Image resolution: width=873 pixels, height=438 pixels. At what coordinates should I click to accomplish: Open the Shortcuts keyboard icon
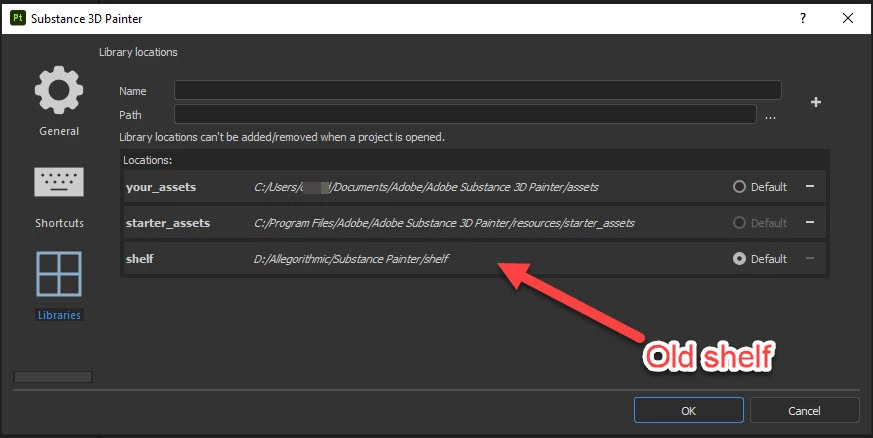pyautogui.click(x=59, y=181)
